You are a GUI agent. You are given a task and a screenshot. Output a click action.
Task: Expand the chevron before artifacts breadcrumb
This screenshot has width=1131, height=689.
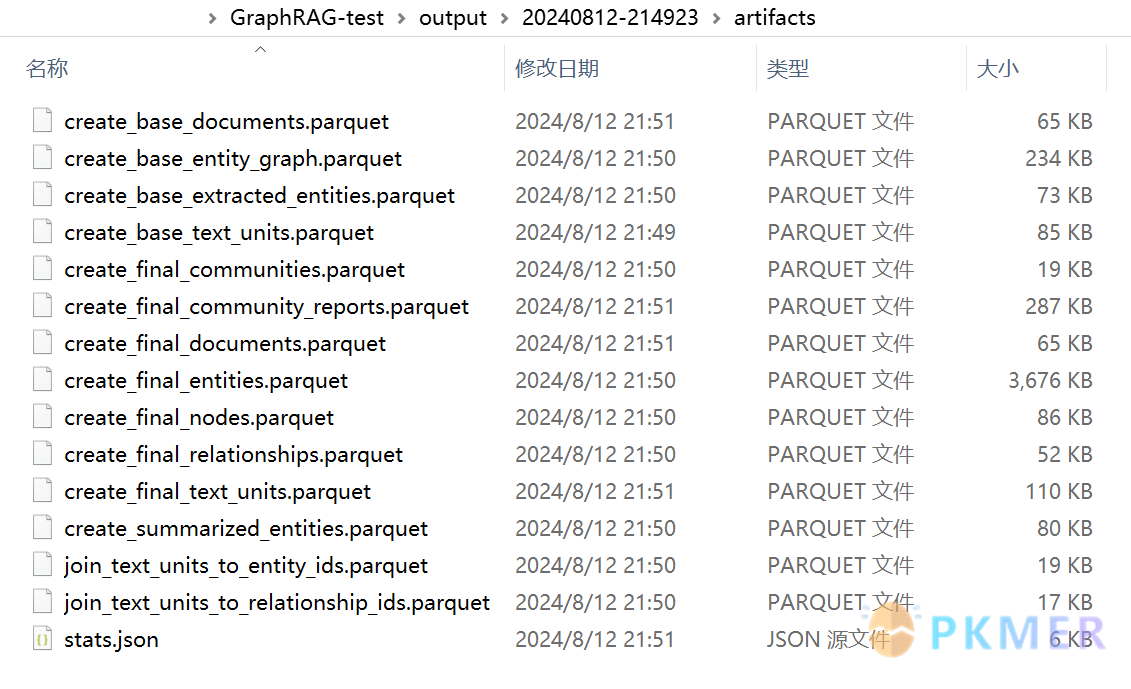pyautogui.click(x=716, y=18)
